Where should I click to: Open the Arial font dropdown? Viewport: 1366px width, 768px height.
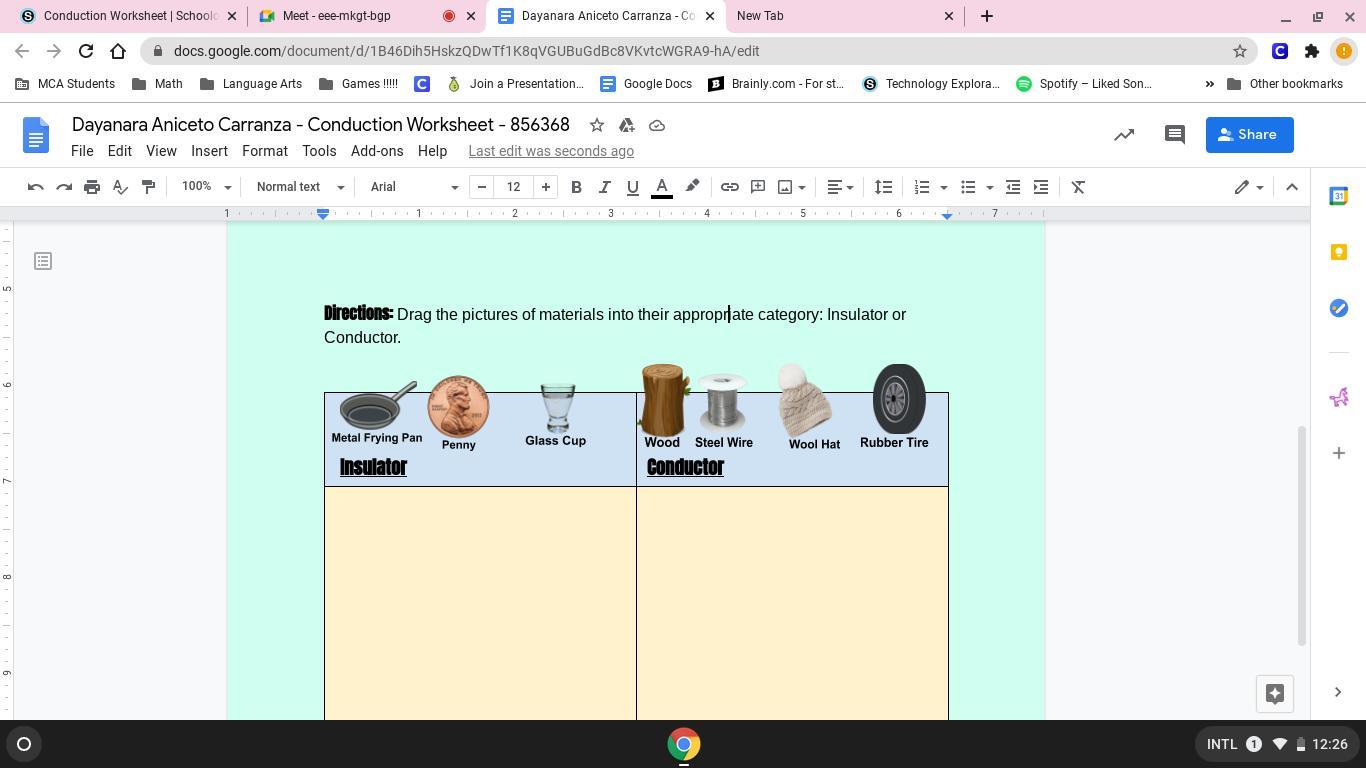coord(413,187)
